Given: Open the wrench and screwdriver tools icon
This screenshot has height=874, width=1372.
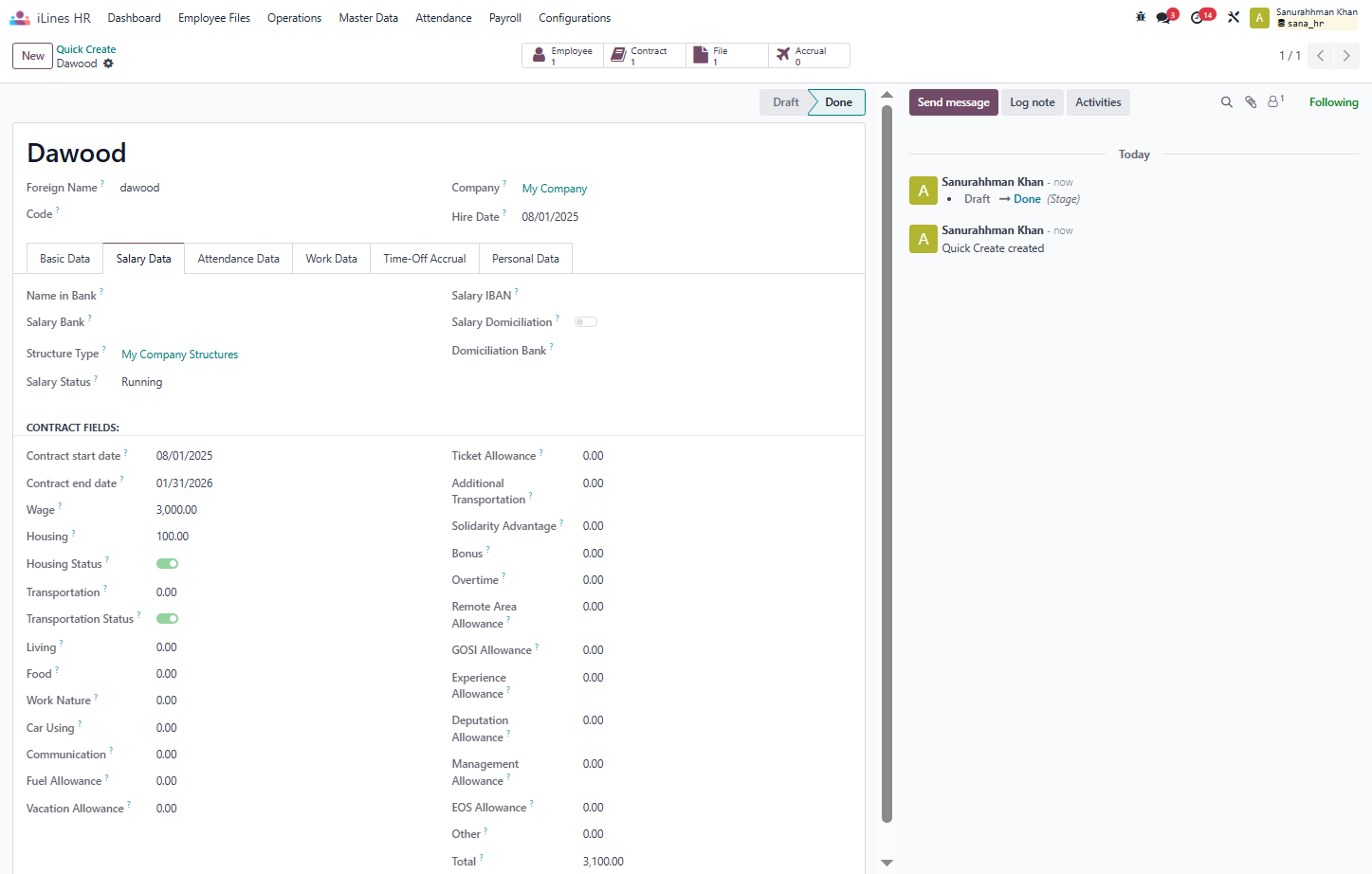Looking at the screenshot, I should click(1234, 17).
